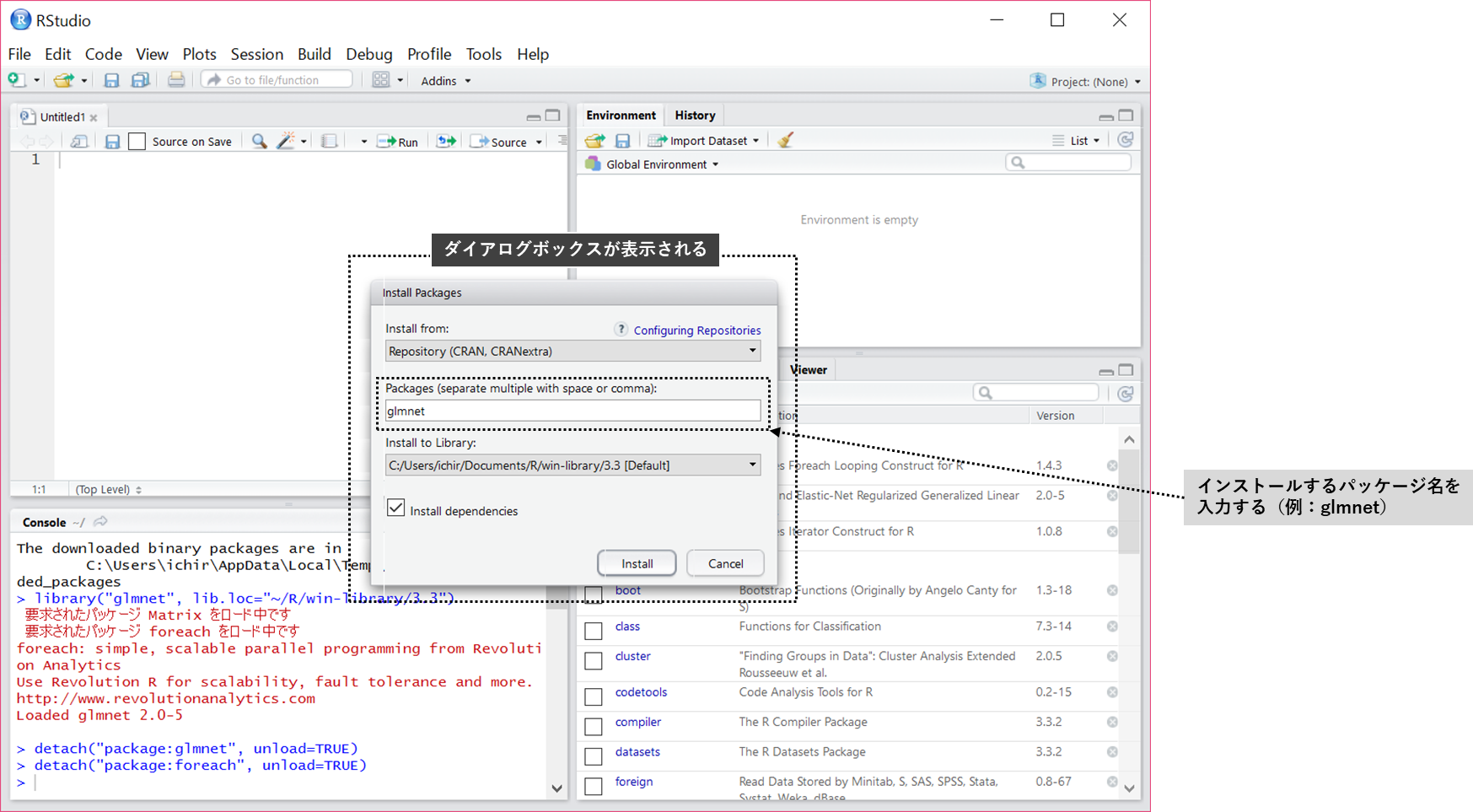Expand the Install to Library dropdown
Viewport: 1473px width, 812px height.
[573, 465]
